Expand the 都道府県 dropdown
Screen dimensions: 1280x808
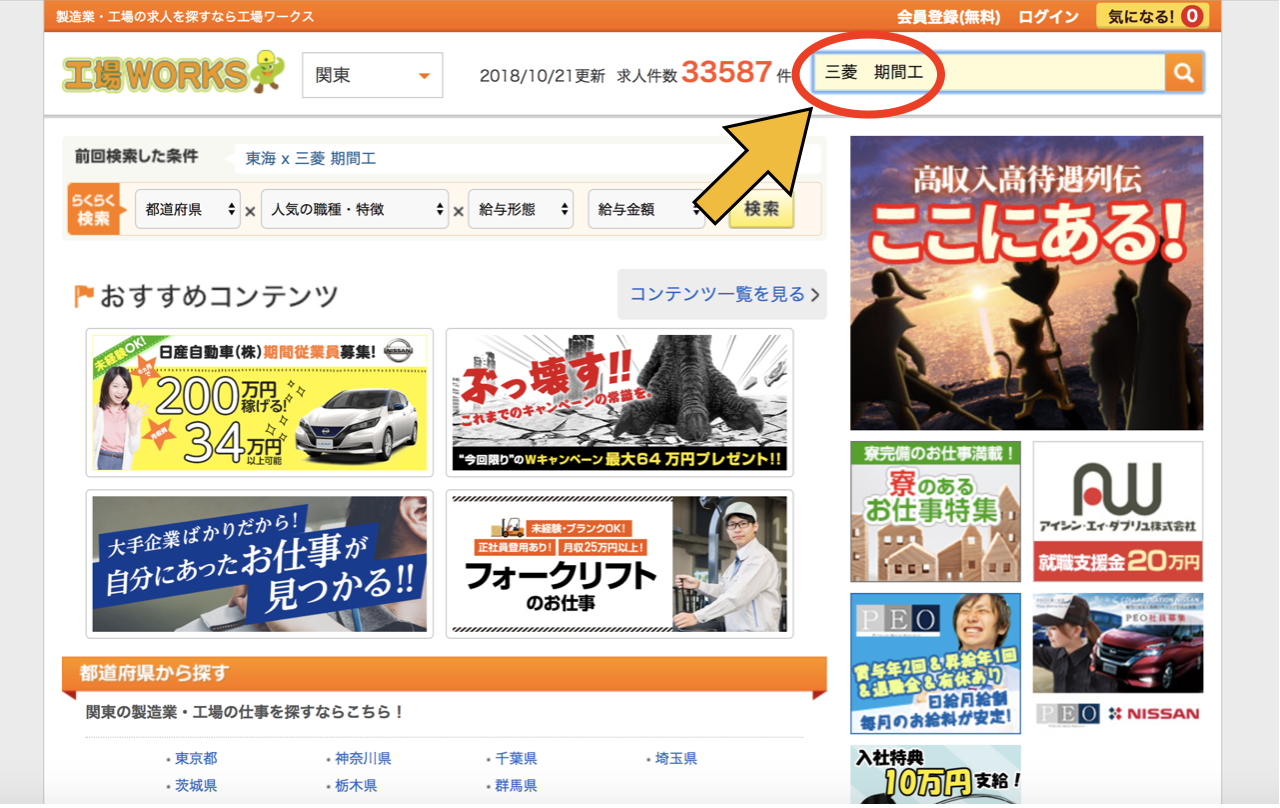point(188,210)
